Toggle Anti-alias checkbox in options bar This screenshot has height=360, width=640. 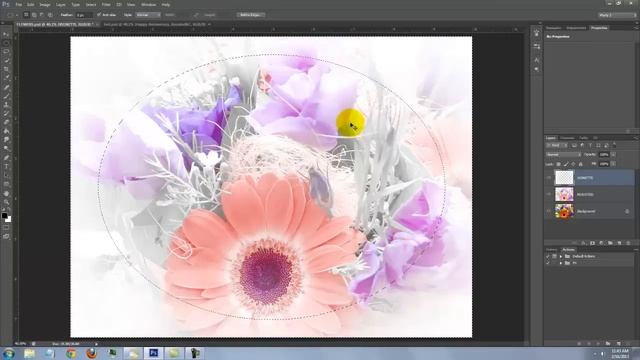point(99,15)
